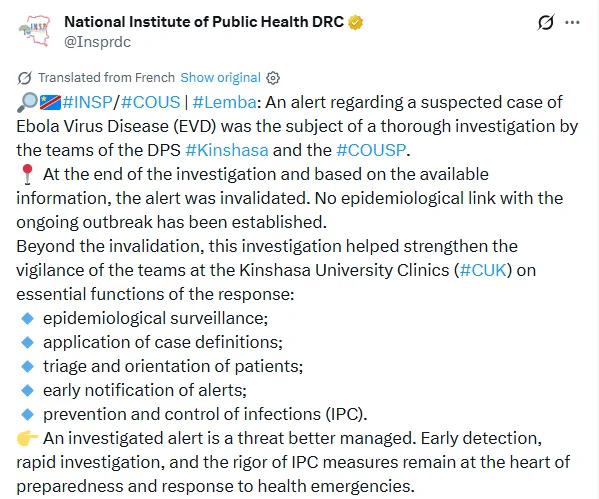Click the magnifying glass emoji

coord(28,102)
